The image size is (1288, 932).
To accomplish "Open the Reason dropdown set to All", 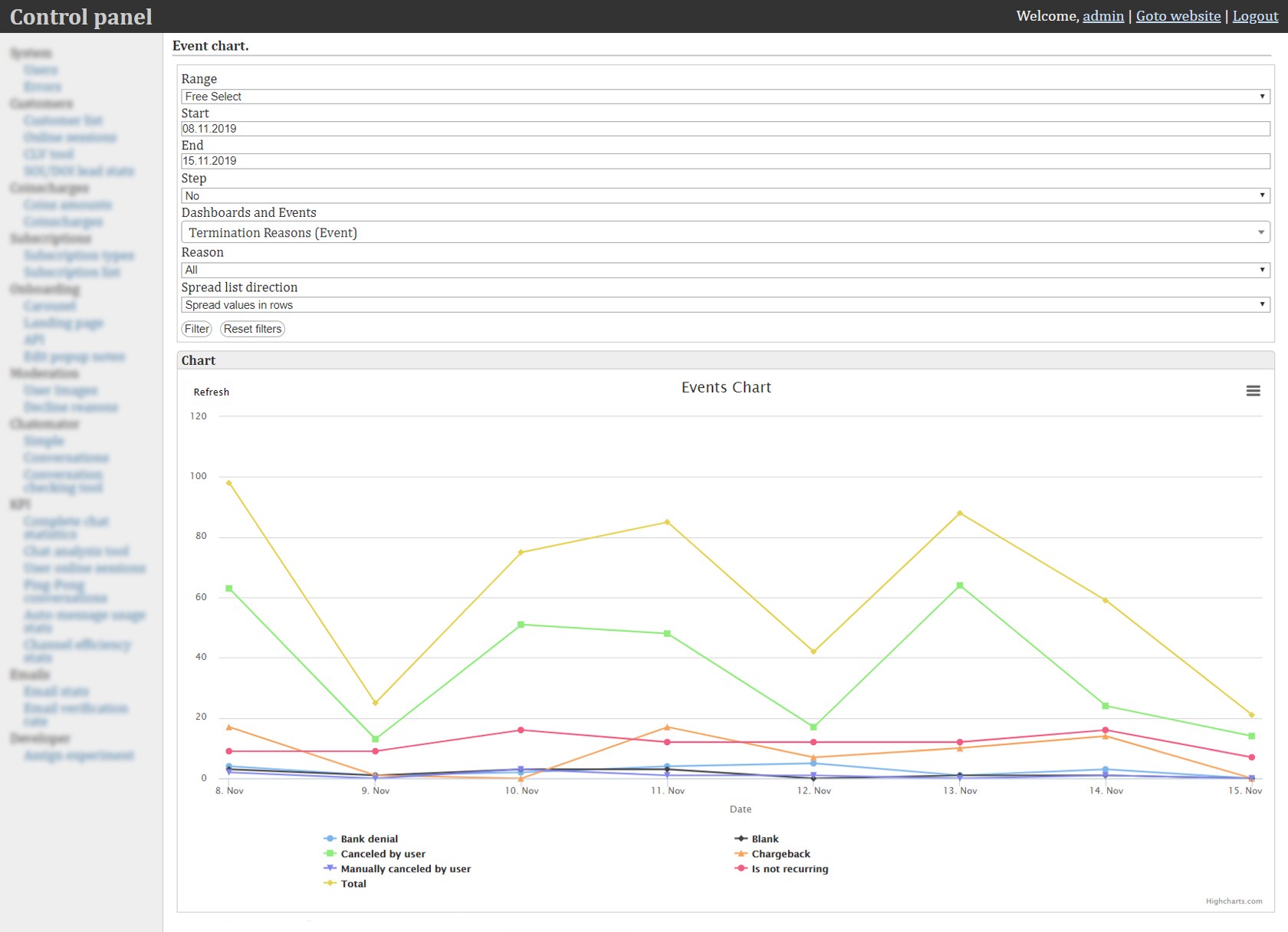I will coord(724,270).
